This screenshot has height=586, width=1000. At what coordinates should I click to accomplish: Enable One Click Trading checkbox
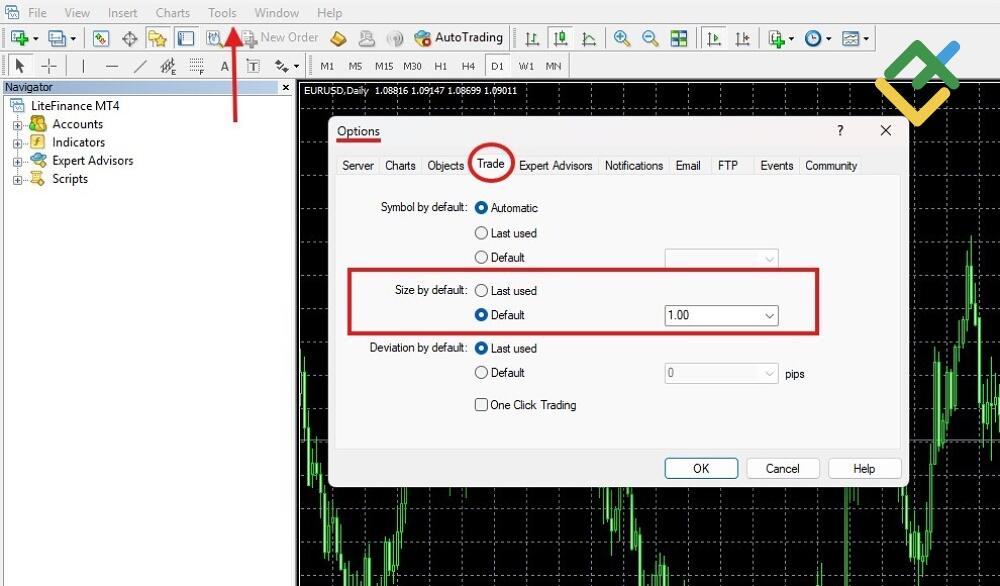(481, 405)
